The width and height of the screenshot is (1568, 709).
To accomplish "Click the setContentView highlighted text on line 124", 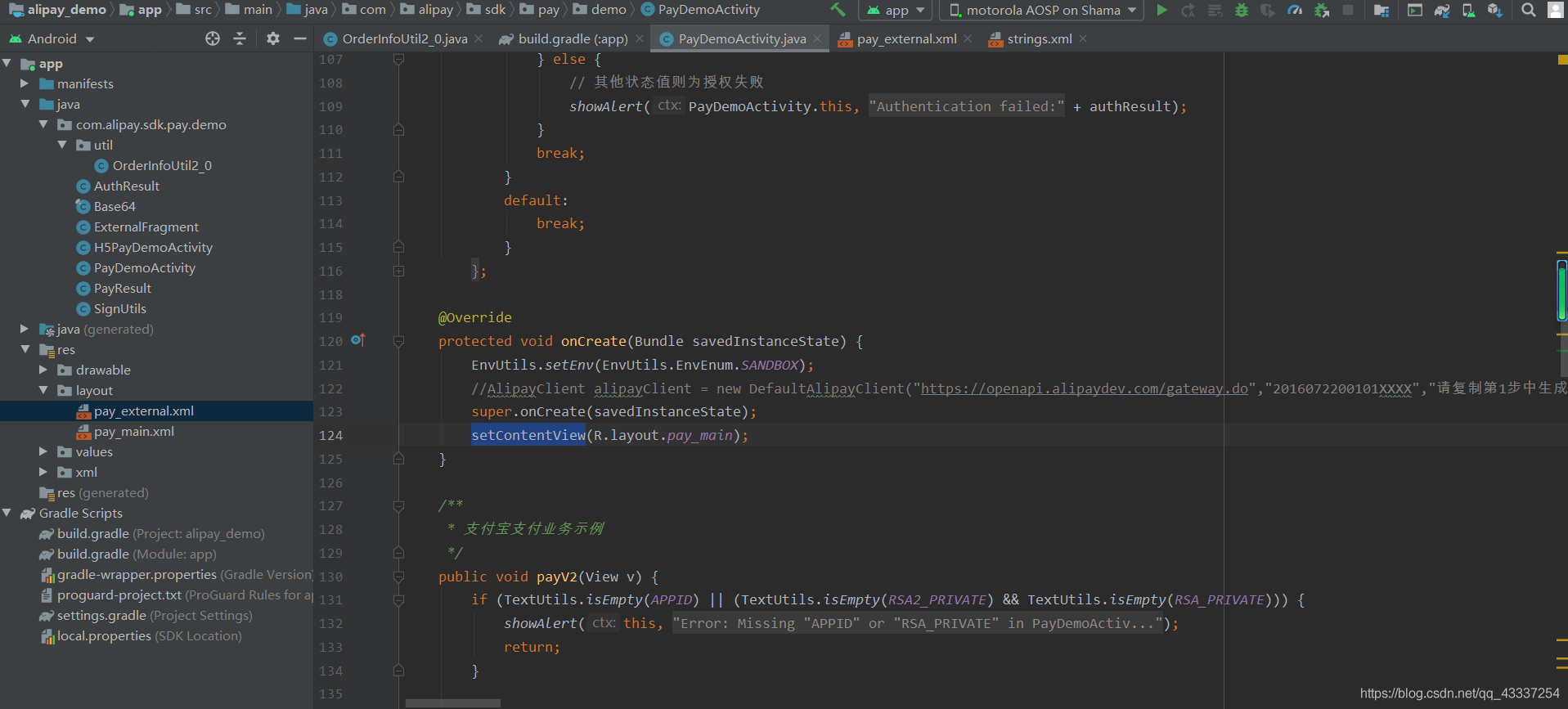I will pos(528,435).
